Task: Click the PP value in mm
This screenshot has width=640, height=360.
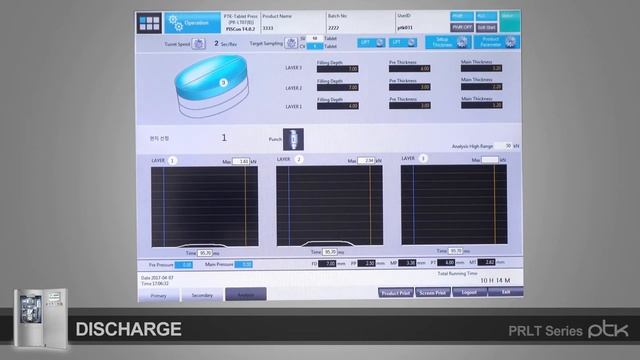Action: point(367,263)
